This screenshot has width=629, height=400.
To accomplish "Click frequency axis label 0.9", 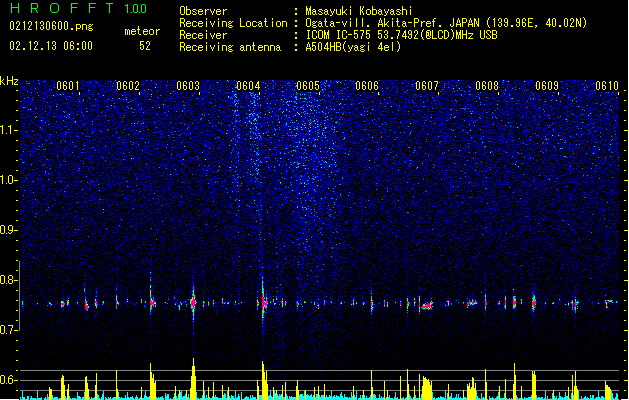I will point(9,230).
